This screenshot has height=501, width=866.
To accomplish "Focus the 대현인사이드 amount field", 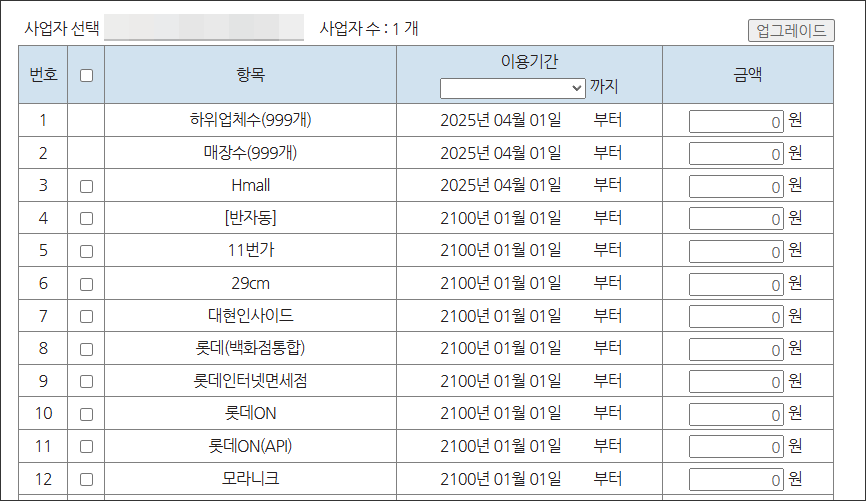I will coord(736,317).
